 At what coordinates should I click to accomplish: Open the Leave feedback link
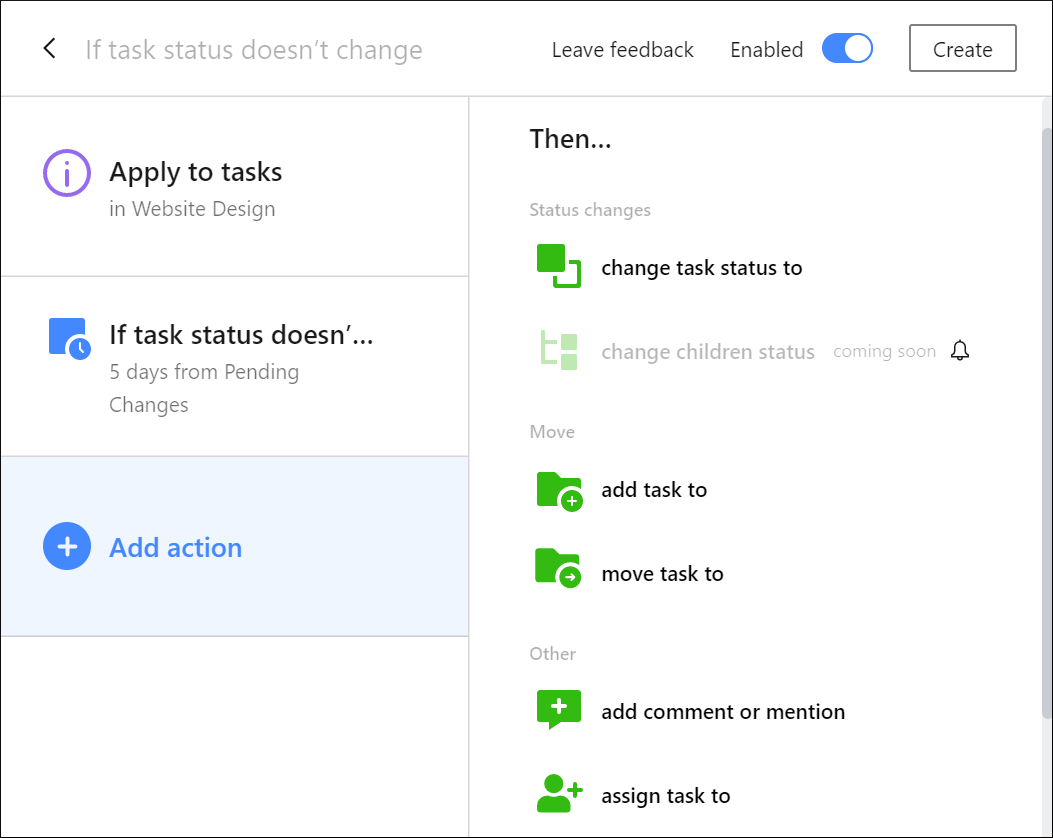[622, 50]
